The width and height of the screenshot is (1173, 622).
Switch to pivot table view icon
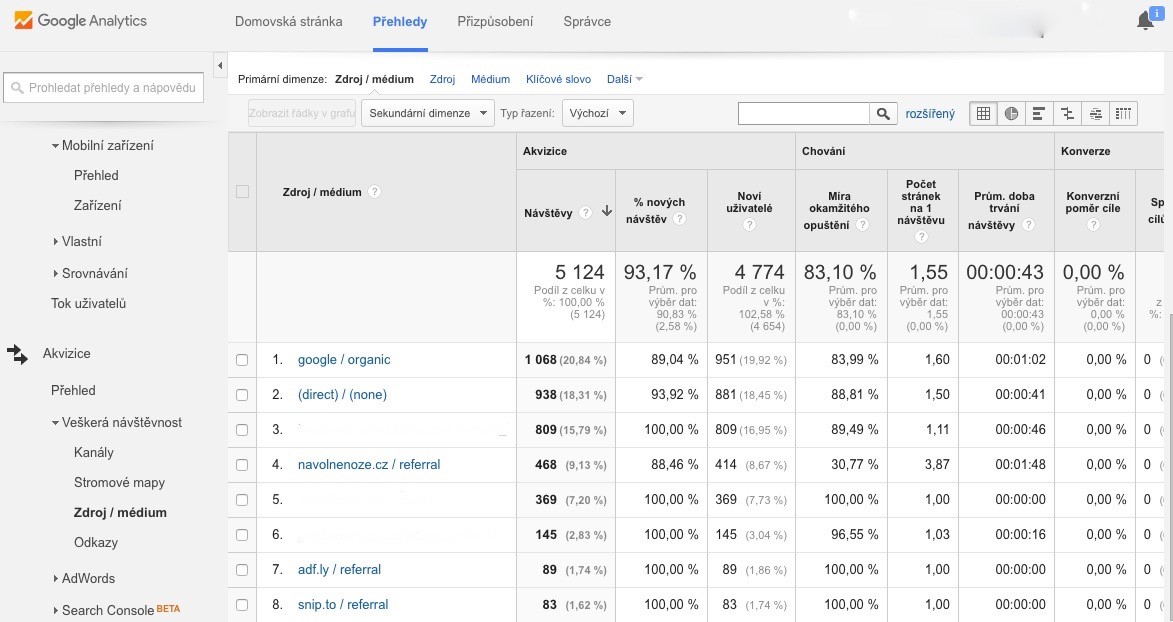(1124, 114)
